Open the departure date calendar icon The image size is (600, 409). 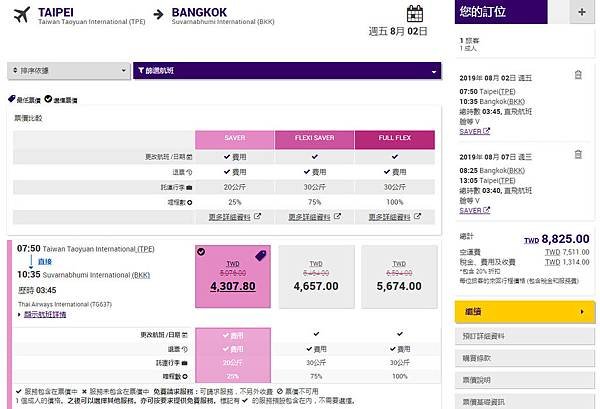tap(415, 13)
